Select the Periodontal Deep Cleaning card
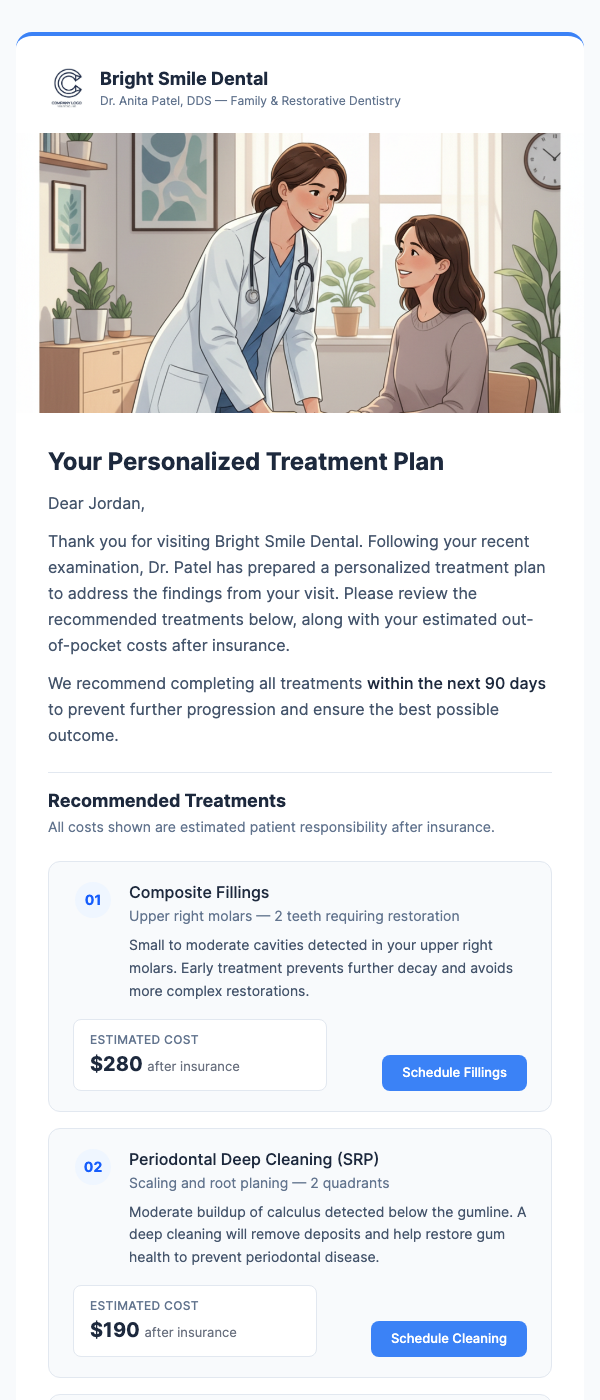 pos(300,1252)
